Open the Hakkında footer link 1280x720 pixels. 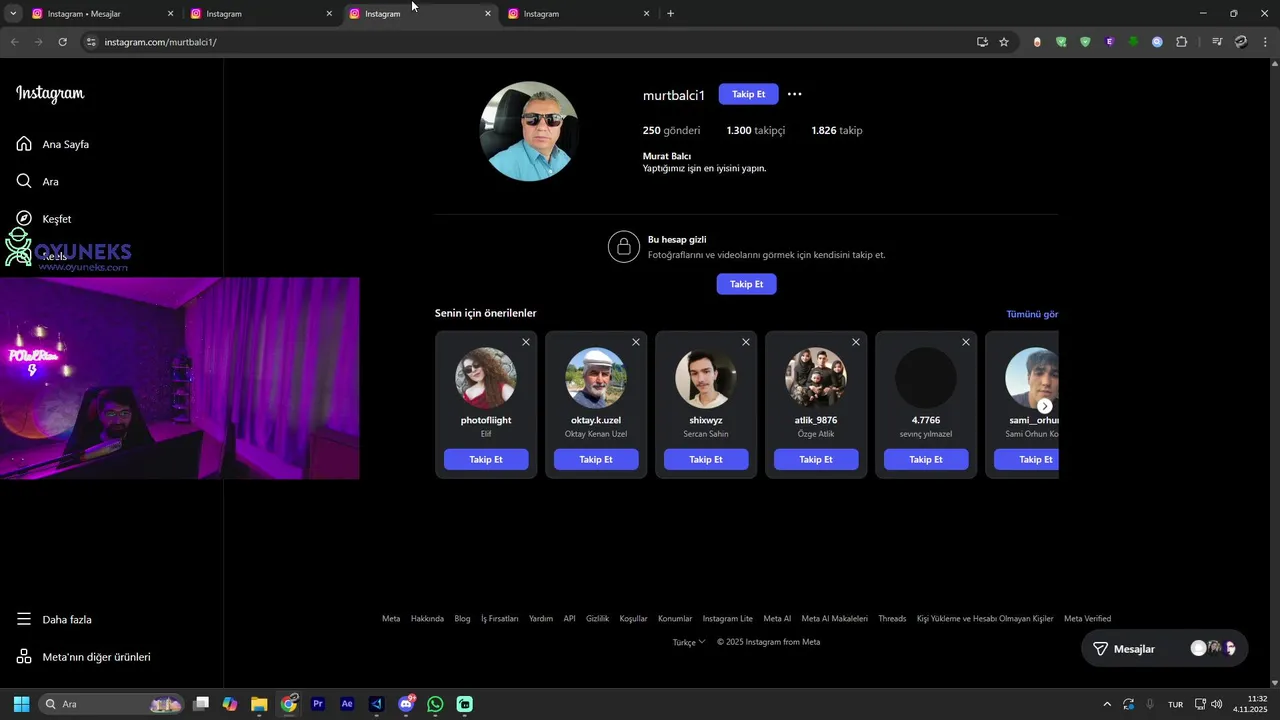[427, 619]
